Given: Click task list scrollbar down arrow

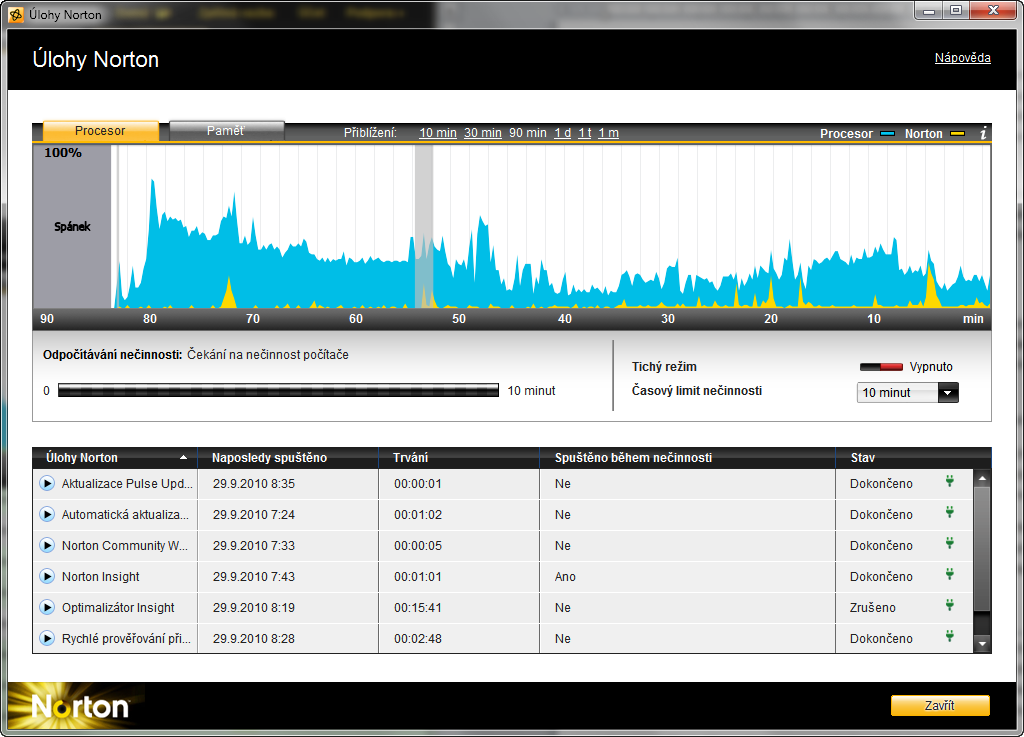Looking at the screenshot, I should pos(982,644).
